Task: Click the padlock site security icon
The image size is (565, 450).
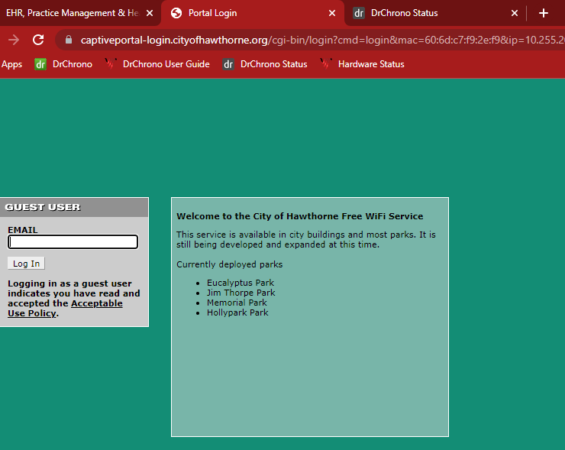Action: (68, 40)
